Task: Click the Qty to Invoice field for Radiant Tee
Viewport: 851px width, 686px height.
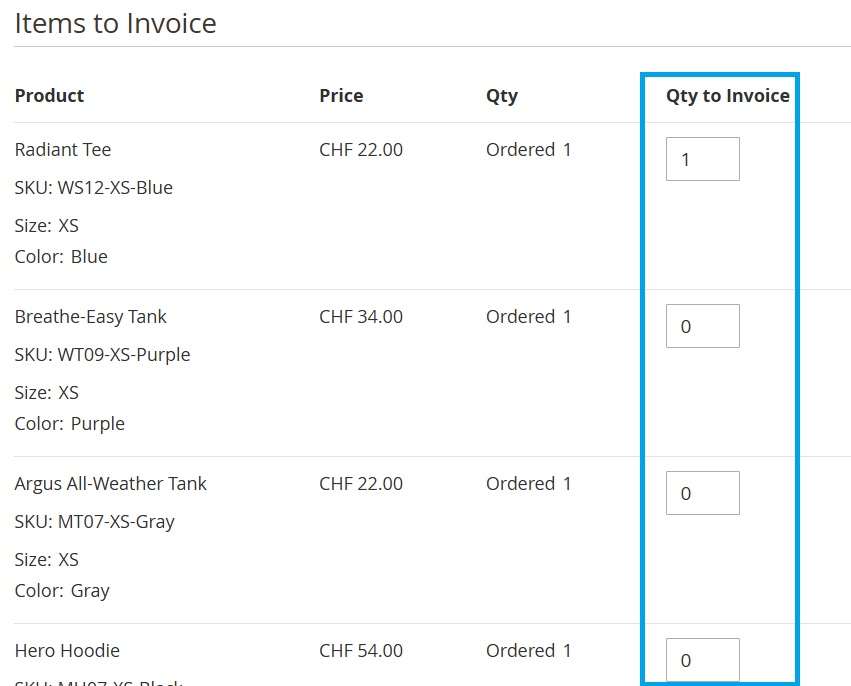Action: pos(702,159)
